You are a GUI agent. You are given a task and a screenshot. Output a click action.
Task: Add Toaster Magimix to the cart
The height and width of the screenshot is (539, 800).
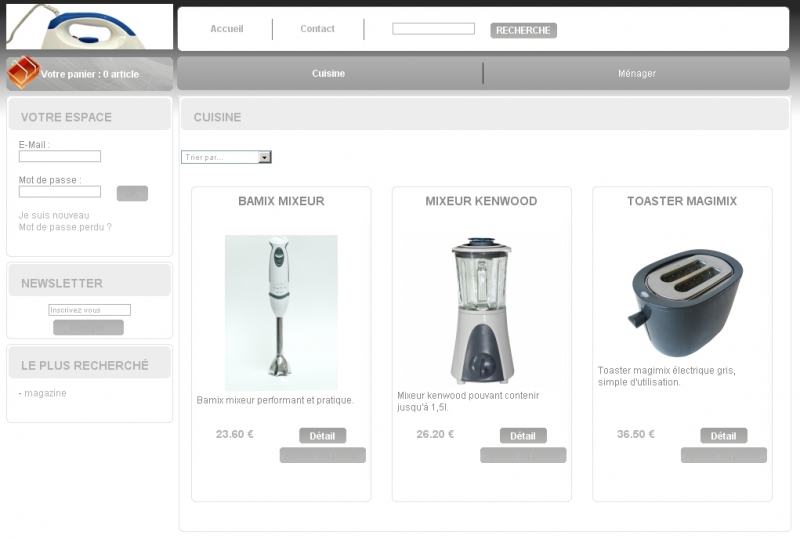(723, 455)
